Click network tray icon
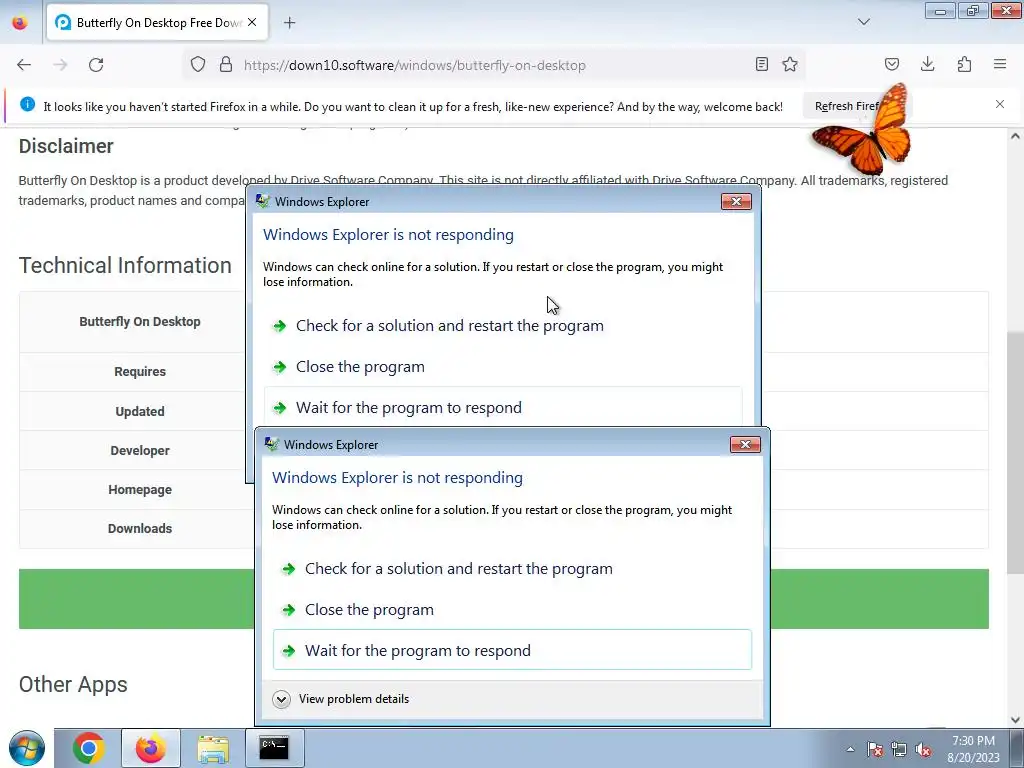The image size is (1024, 768). [899, 749]
